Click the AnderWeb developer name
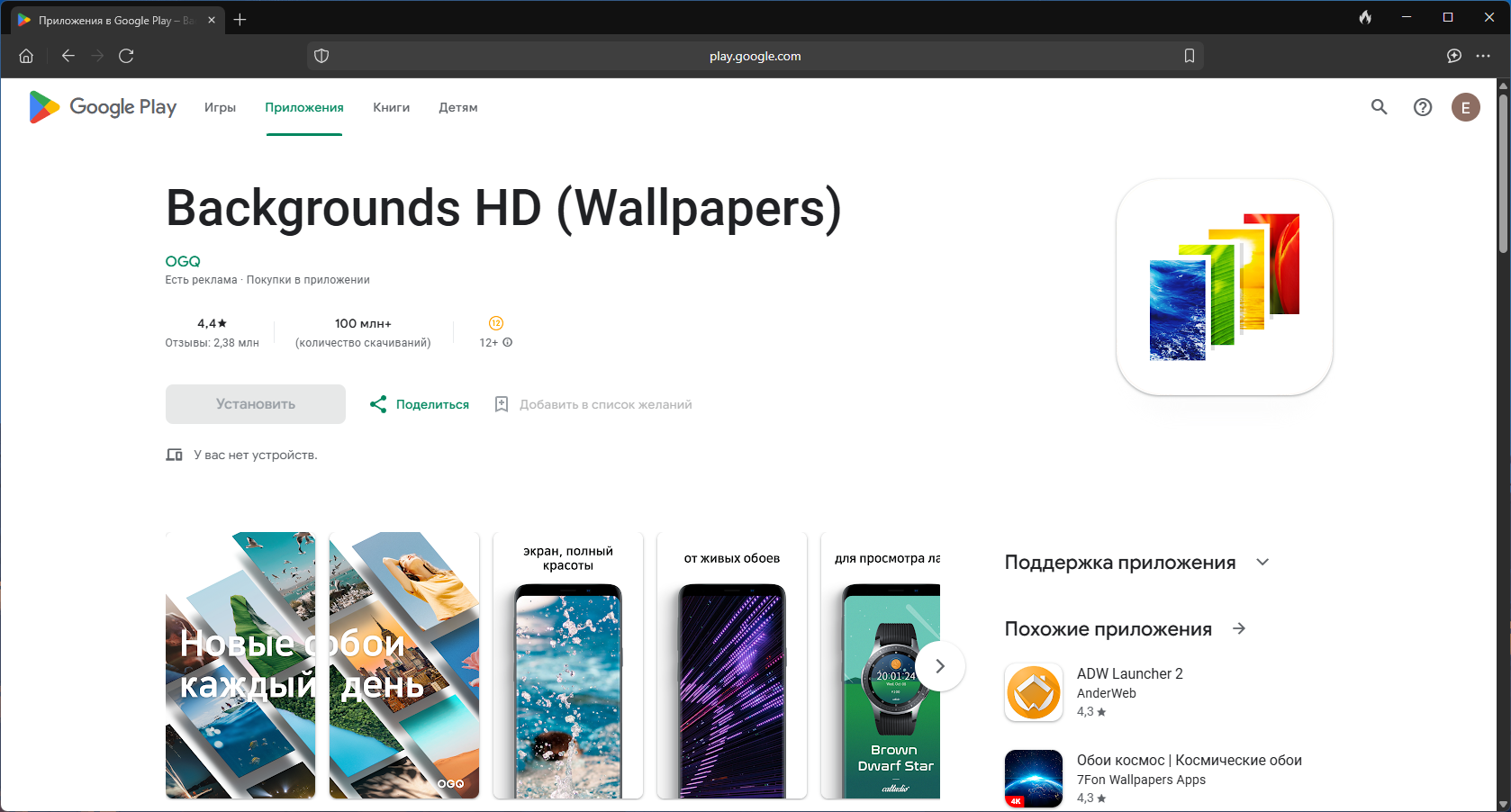The height and width of the screenshot is (812, 1511). (1106, 693)
